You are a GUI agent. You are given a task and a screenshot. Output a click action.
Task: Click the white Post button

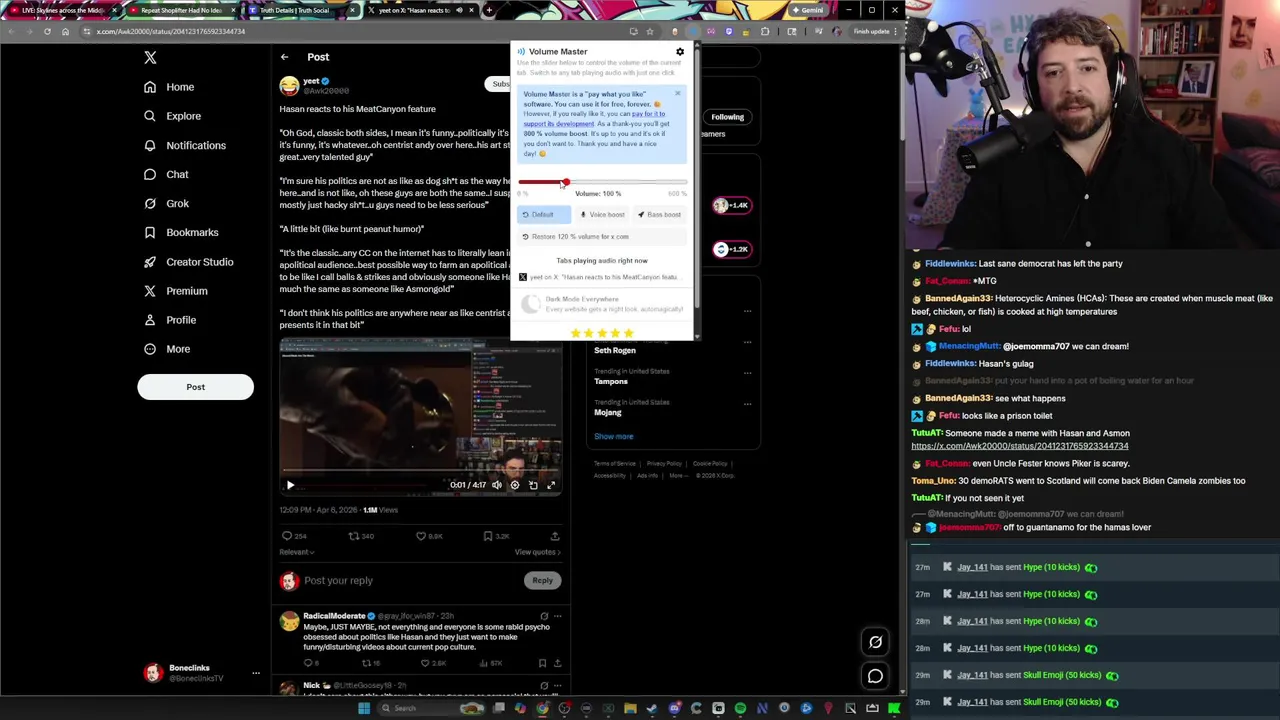click(195, 387)
